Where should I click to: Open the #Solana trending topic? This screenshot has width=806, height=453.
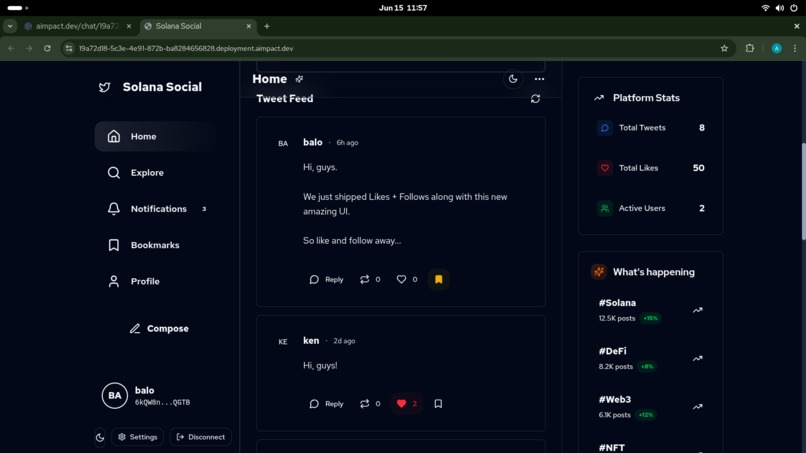[617, 303]
